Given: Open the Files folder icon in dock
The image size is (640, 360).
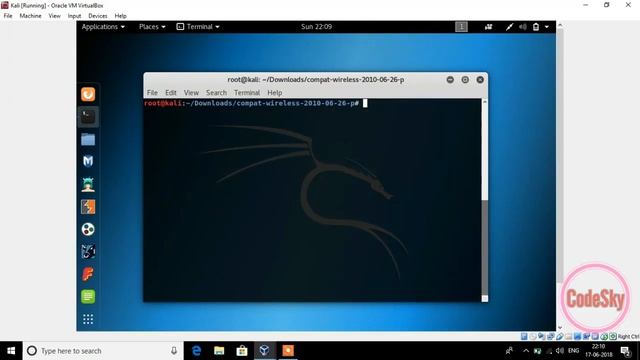Looking at the screenshot, I should pyautogui.click(x=88, y=140).
